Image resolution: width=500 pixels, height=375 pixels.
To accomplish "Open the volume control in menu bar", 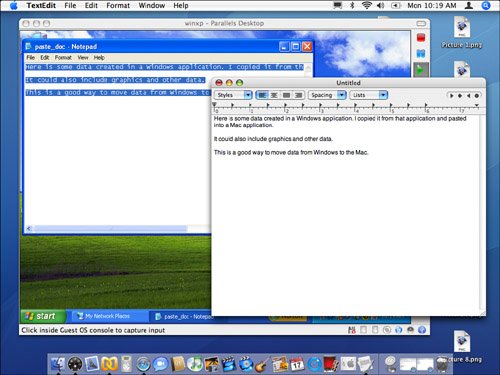I will pyautogui.click(x=380, y=5).
